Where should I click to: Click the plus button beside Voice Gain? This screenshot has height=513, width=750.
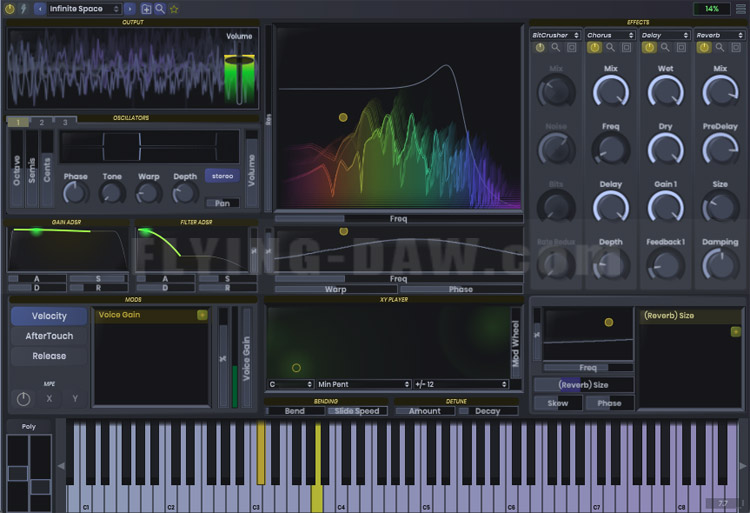click(x=202, y=315)
